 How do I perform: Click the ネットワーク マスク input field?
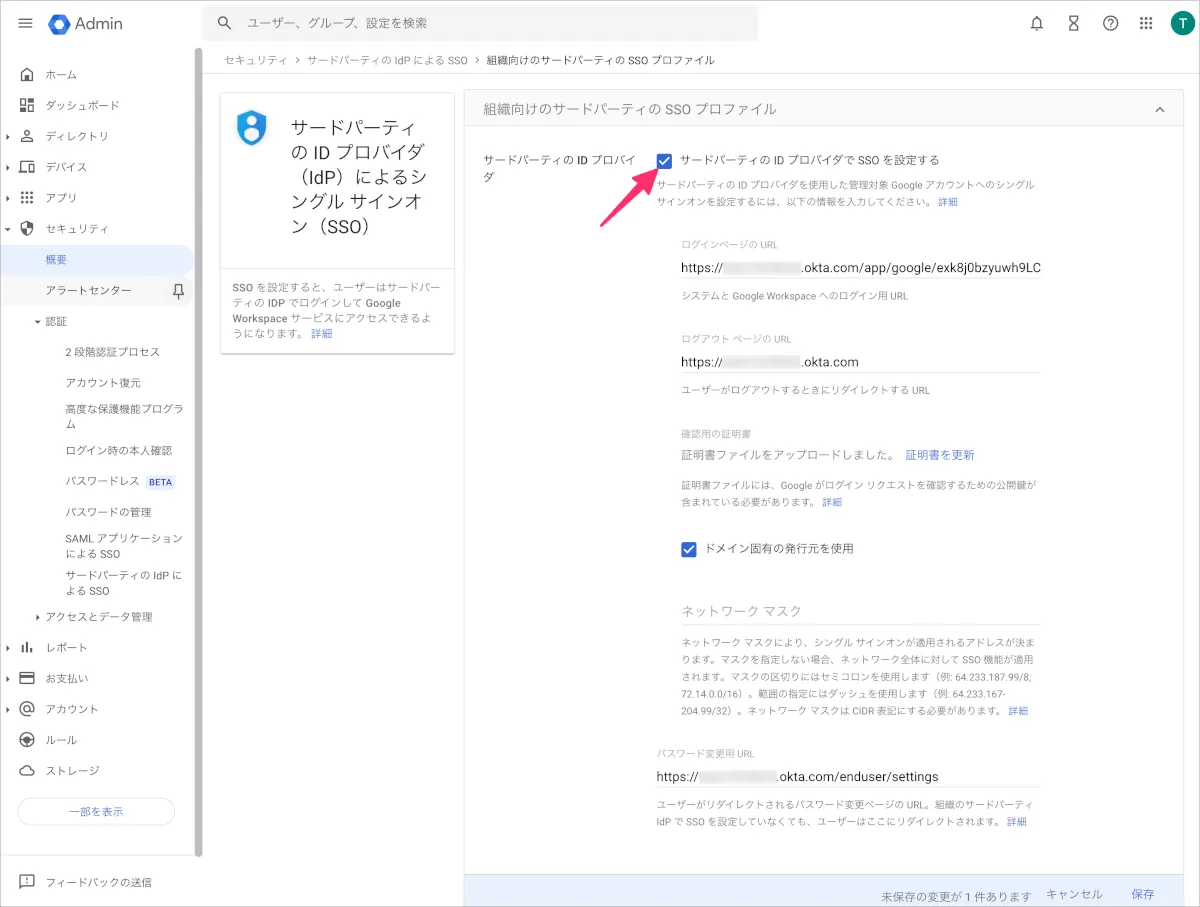click(861, 611)
